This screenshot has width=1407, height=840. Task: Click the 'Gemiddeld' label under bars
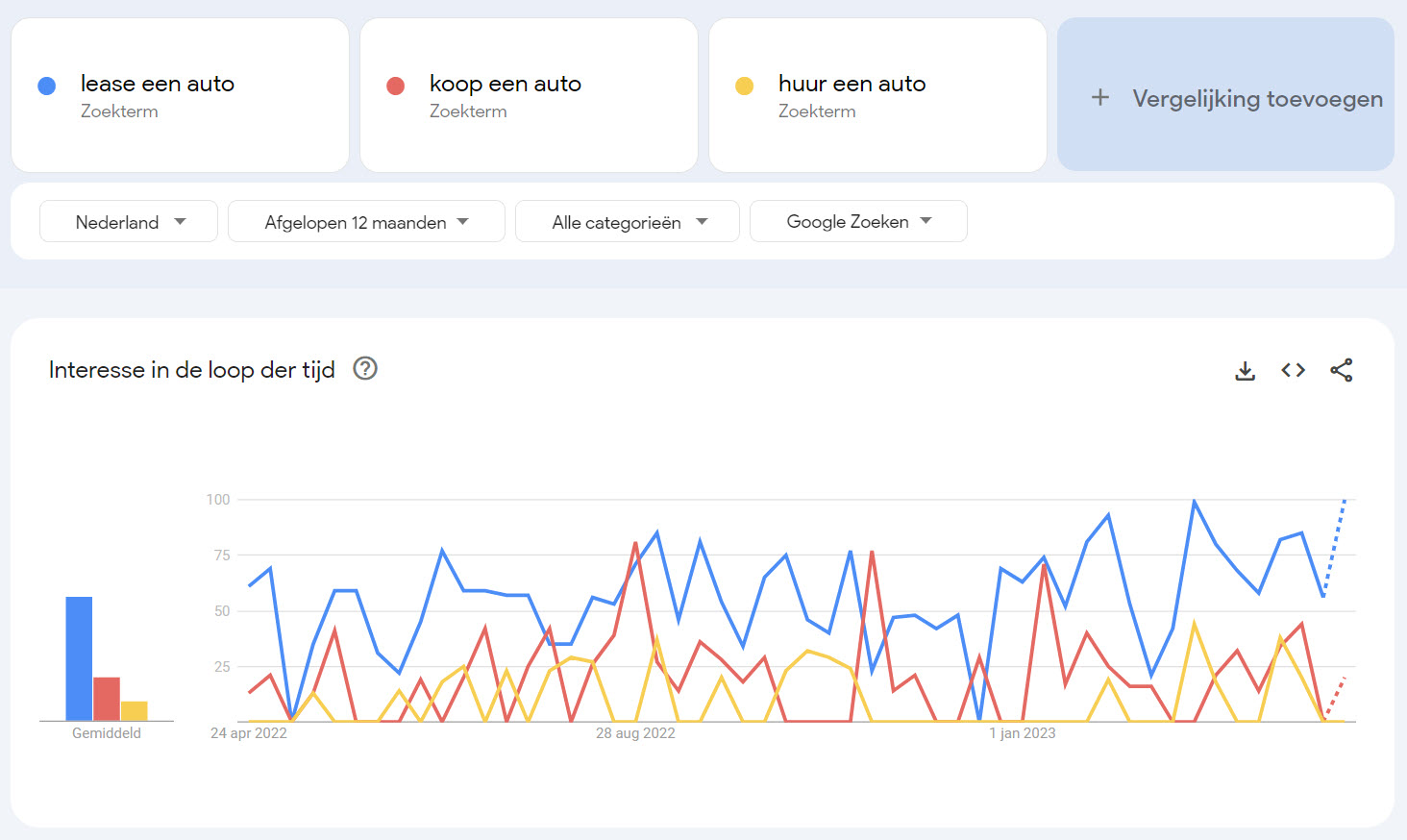point(107,732)
